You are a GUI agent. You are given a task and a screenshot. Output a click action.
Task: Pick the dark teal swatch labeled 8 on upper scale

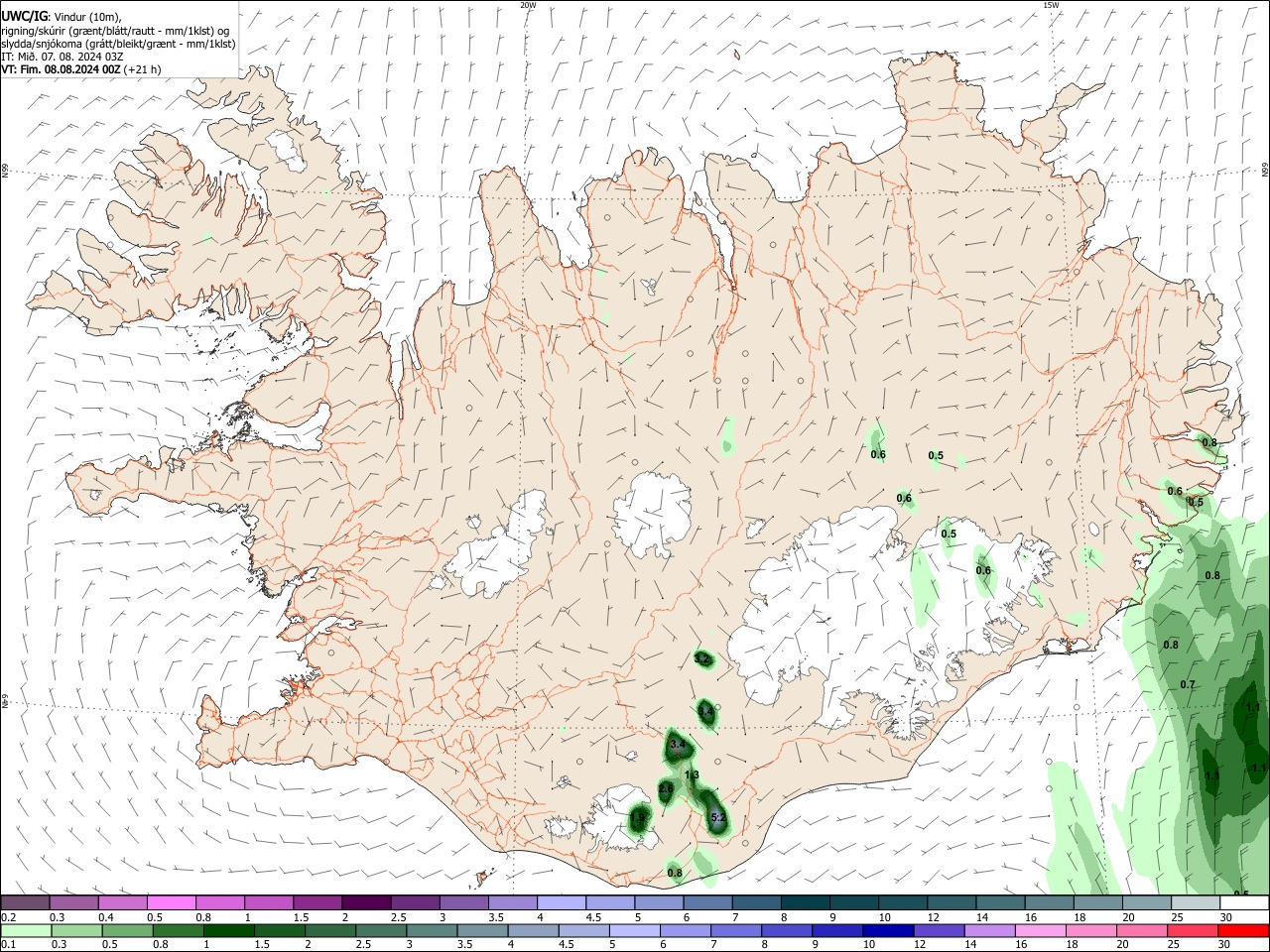click(806, 902)
